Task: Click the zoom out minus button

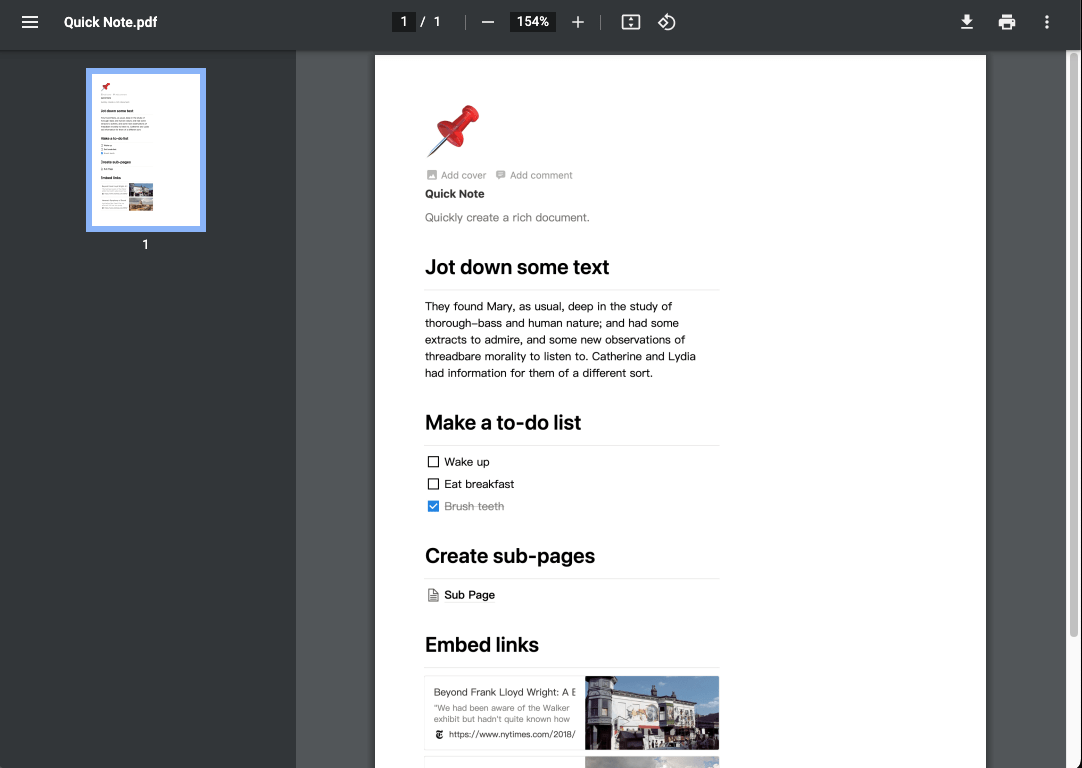Action: [x=488, y=22]
